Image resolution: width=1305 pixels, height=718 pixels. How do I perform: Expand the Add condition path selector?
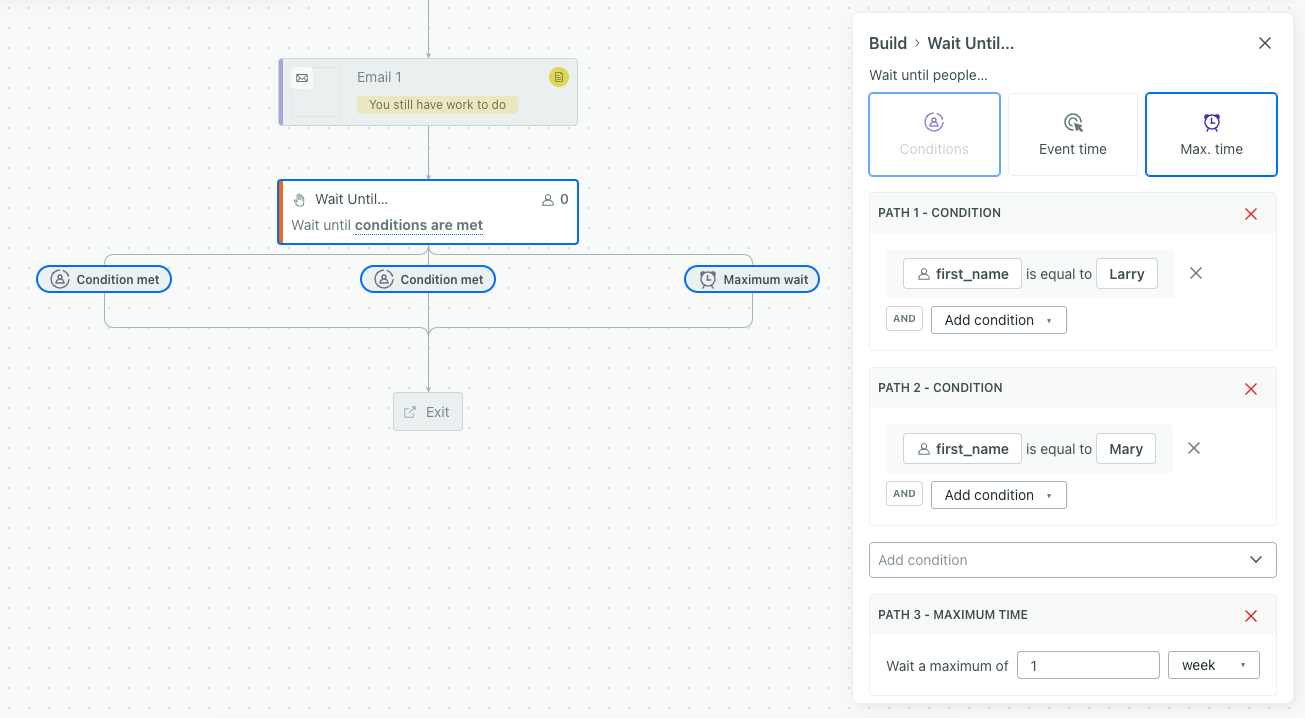click(1072, 560)
